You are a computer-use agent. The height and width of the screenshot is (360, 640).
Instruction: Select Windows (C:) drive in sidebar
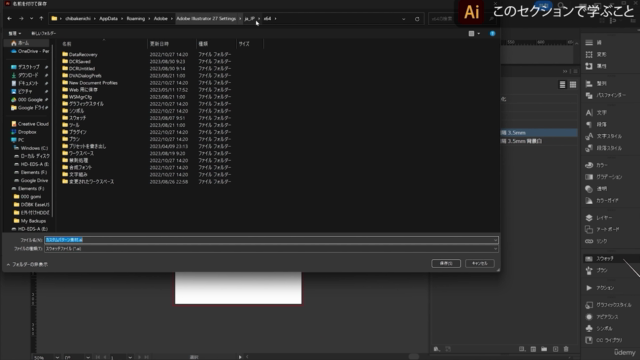coord(31,148)
